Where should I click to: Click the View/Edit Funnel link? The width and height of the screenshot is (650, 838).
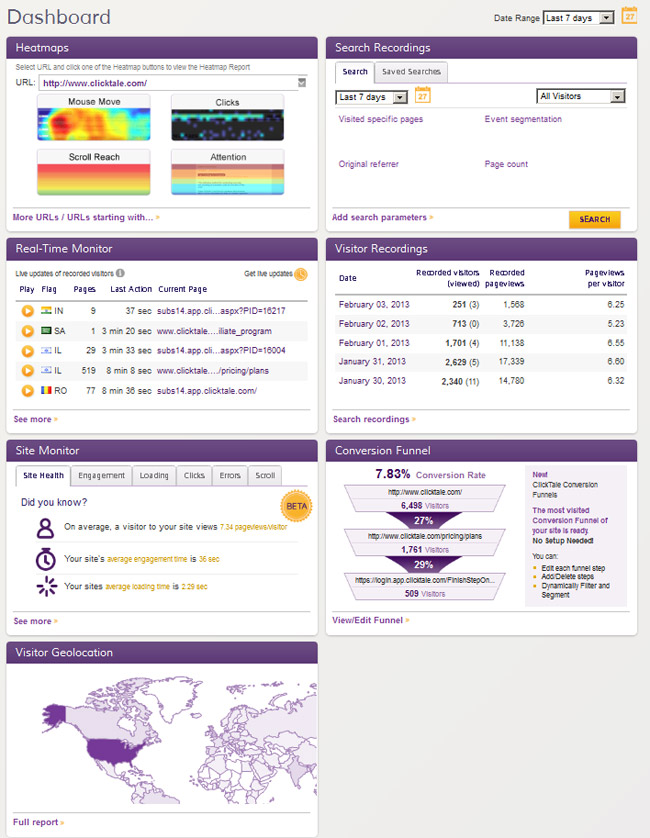(369, 620)
